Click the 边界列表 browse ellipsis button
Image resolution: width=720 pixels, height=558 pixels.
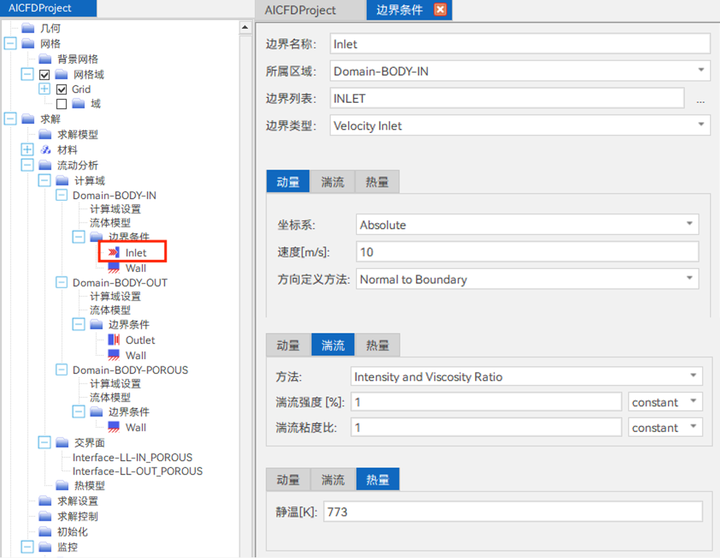pos(700,99)
